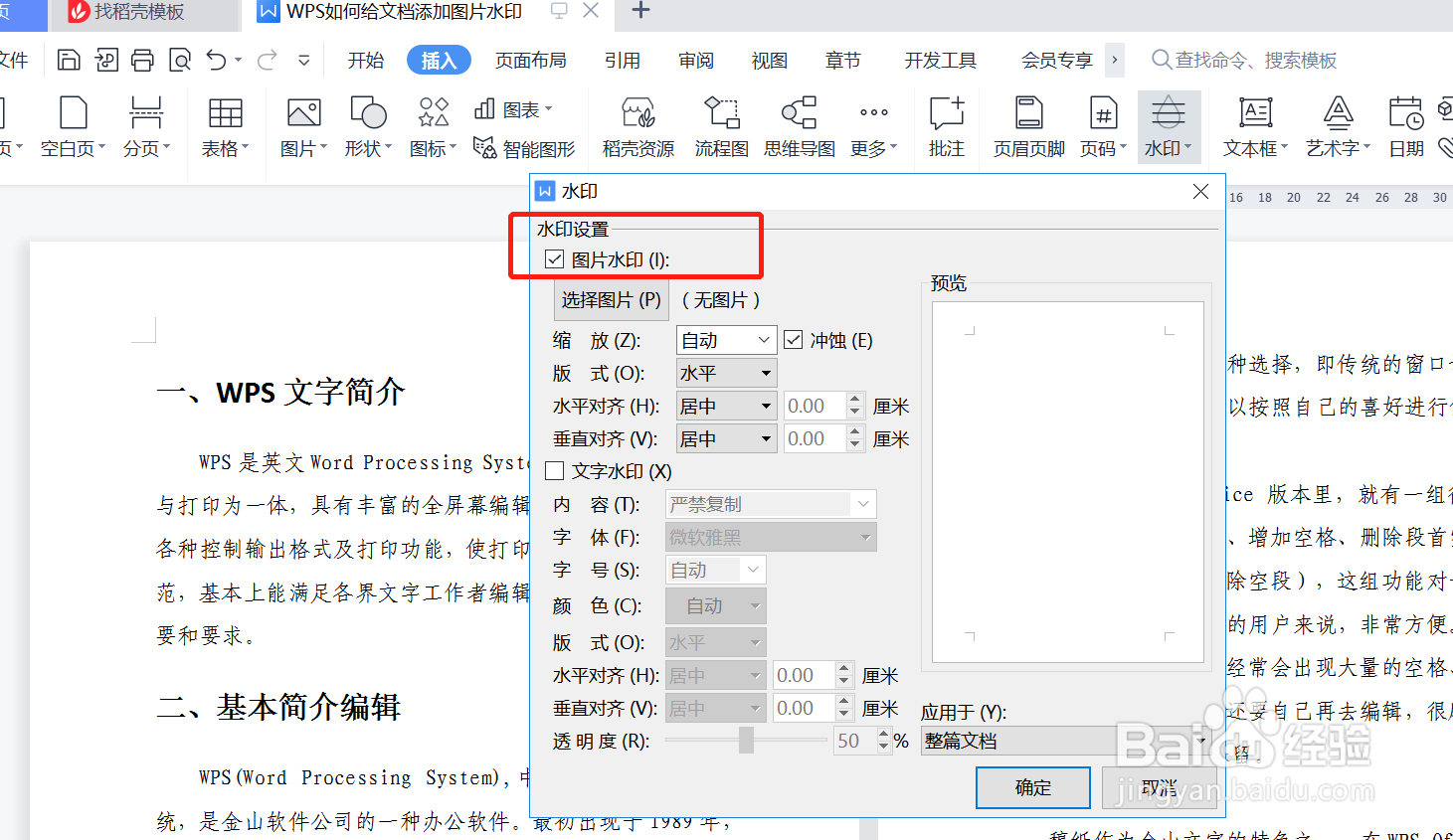Toggle the 图片水印 checkbox

[x=554, y=259]
